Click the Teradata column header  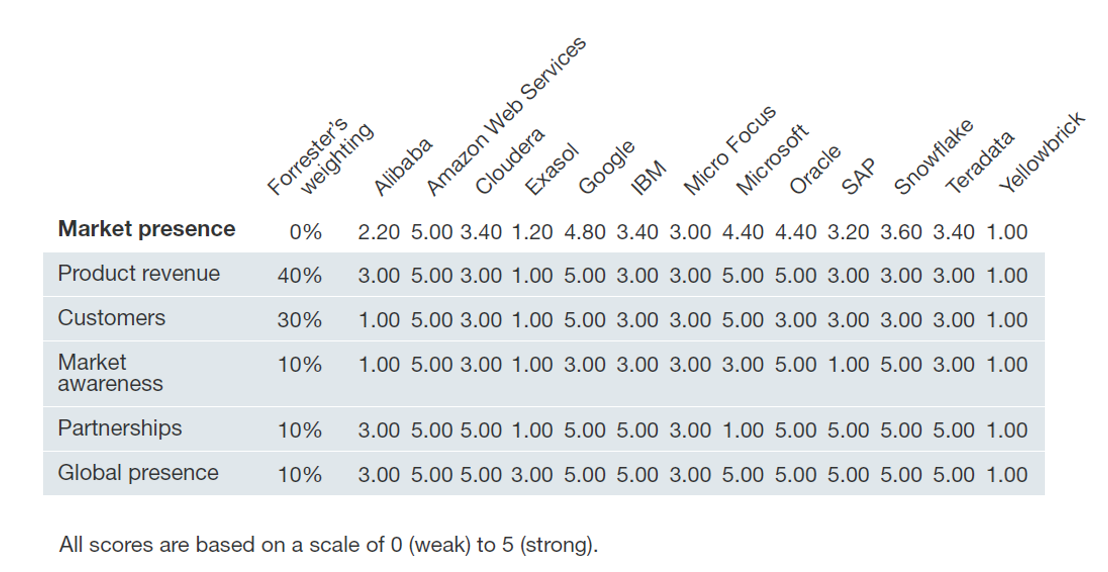[980, 162]
